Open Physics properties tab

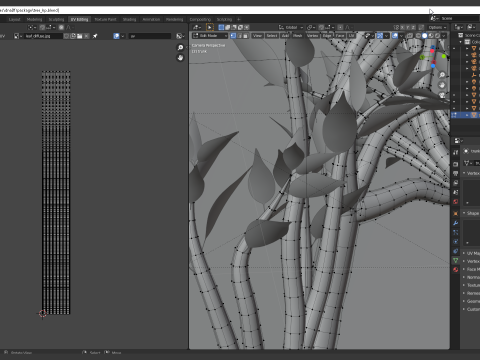[456, 242]
